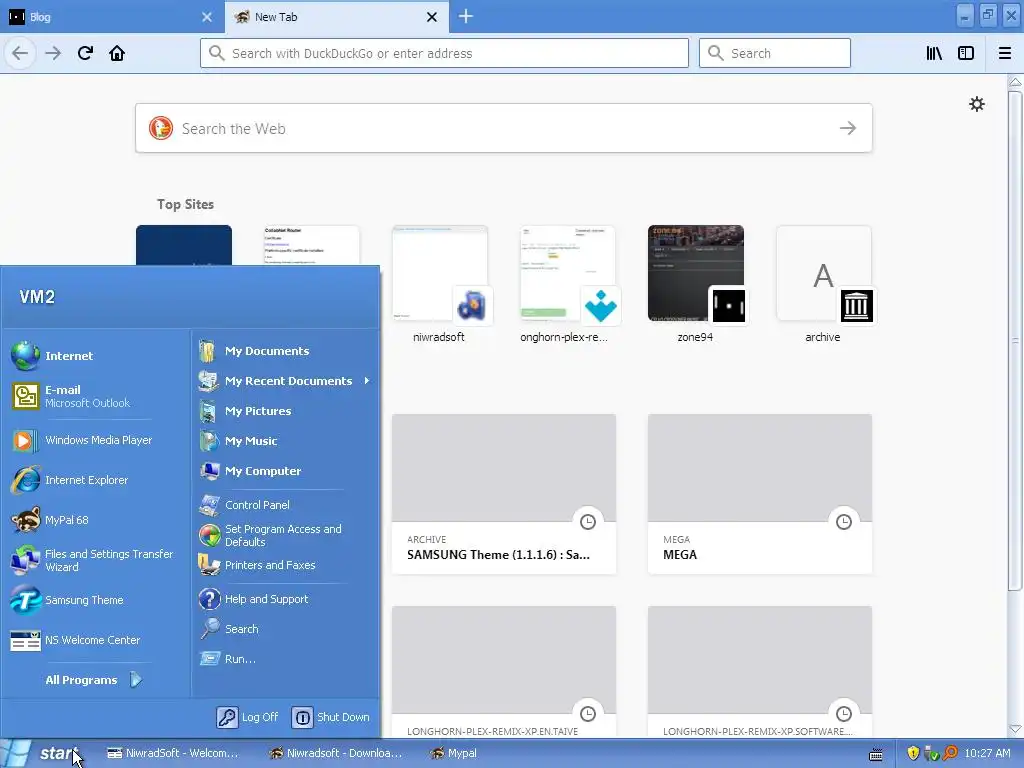Launch Windows Media Player

point(96,440)
